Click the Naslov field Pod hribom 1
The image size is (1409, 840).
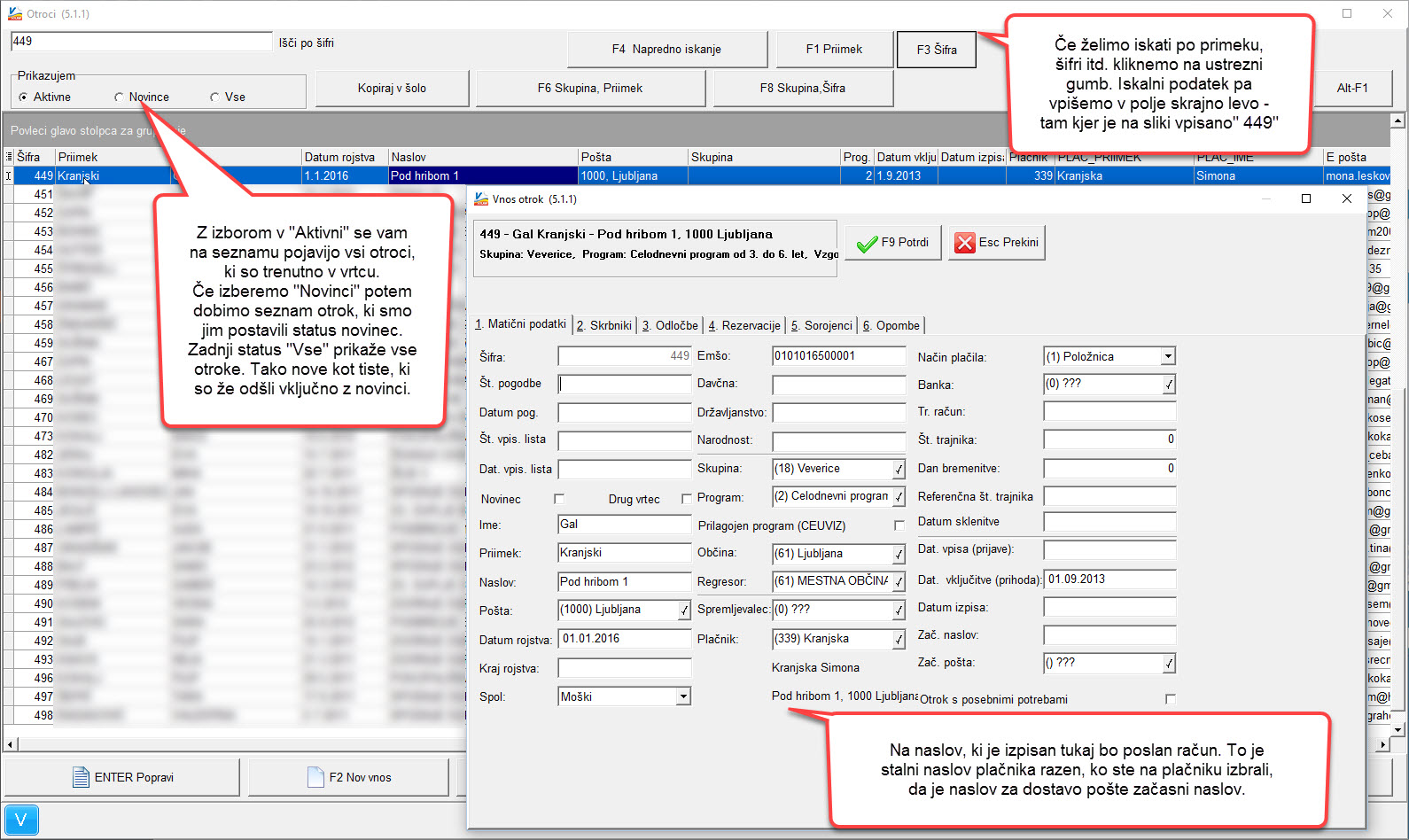pos(624,582)
